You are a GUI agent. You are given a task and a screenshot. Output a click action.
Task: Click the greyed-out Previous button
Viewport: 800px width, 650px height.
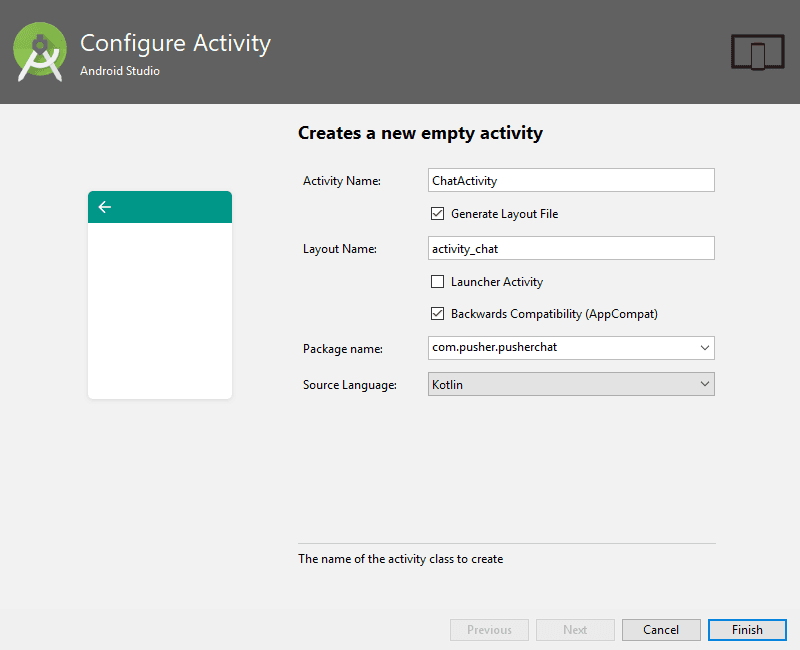(489, 630)
